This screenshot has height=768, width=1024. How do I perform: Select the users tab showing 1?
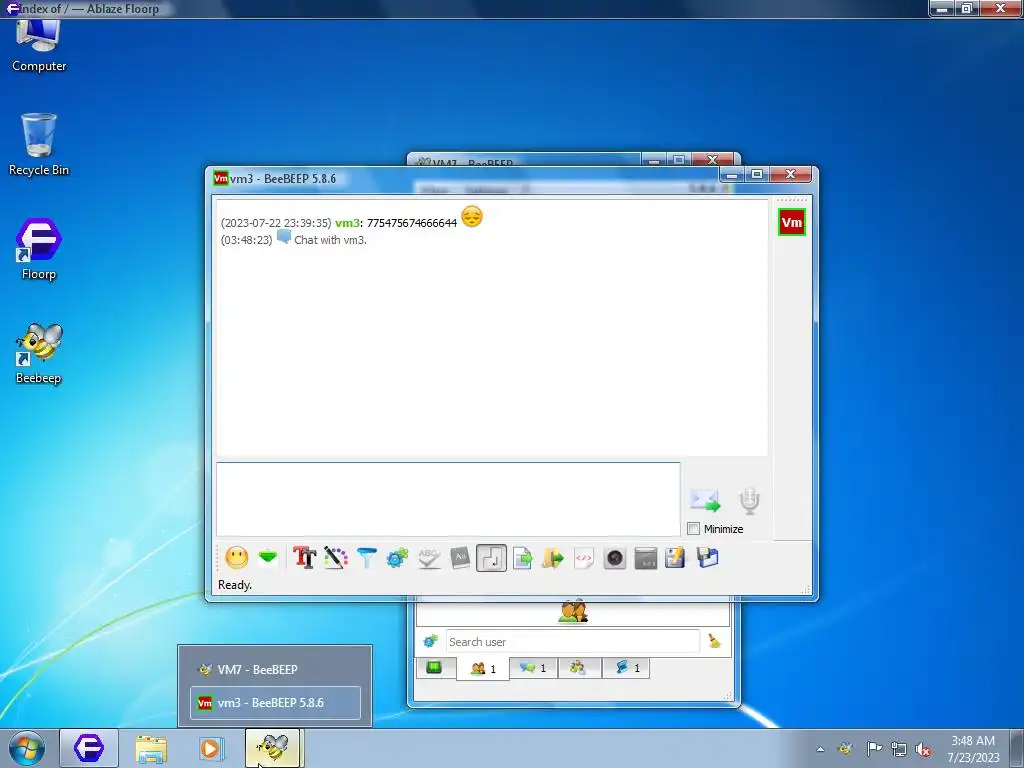483,669
